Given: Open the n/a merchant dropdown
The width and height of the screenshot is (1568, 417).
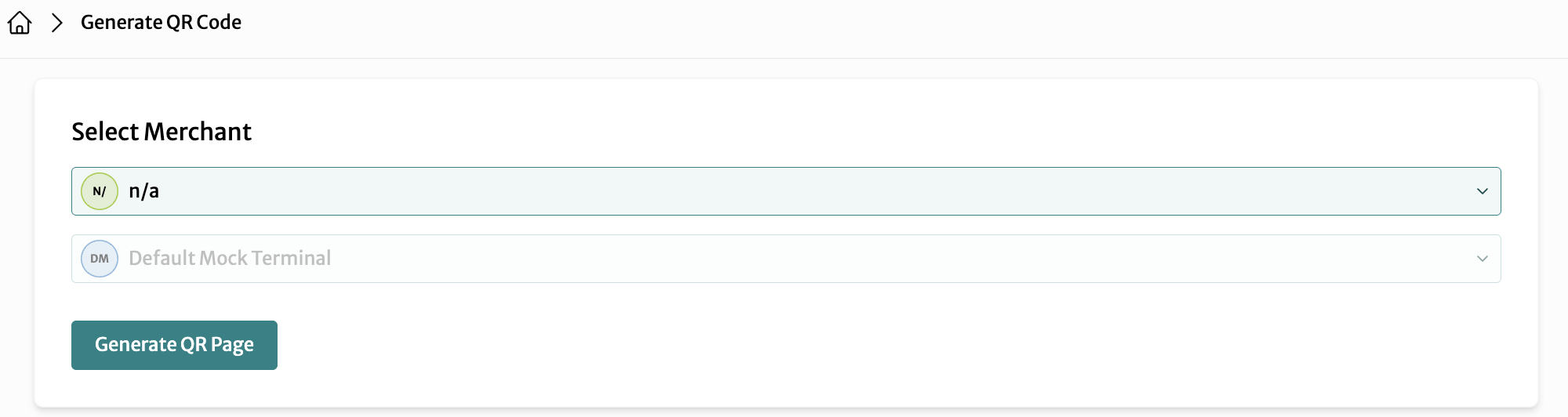Looking at the screenshot, I should click(786, 191).
